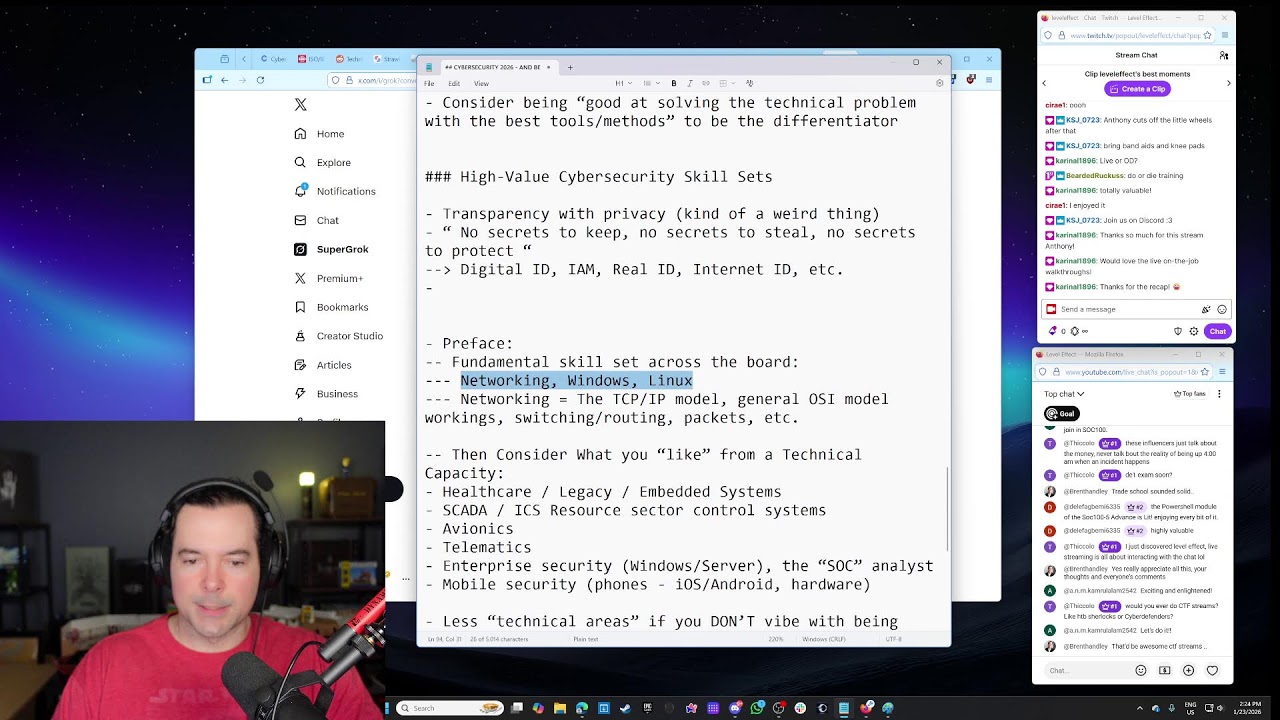This screenshot has width=1280, height=720.
Task: Go to Home in X sidebar
Action: click(319, 134)
